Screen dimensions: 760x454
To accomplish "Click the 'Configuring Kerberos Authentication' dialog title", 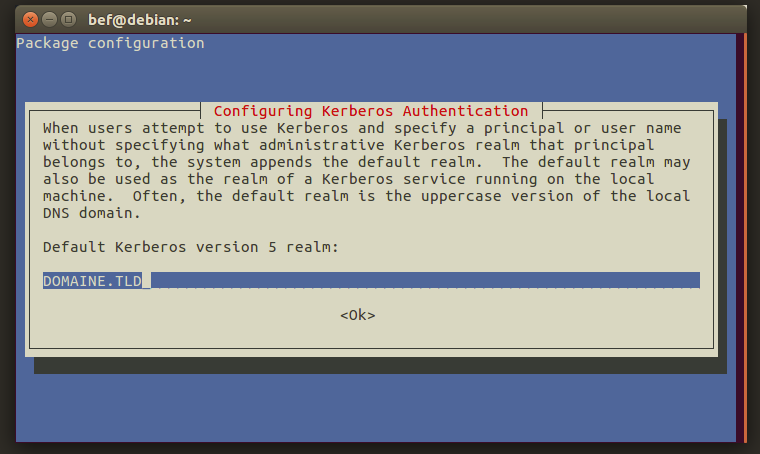I will (371, 111).
